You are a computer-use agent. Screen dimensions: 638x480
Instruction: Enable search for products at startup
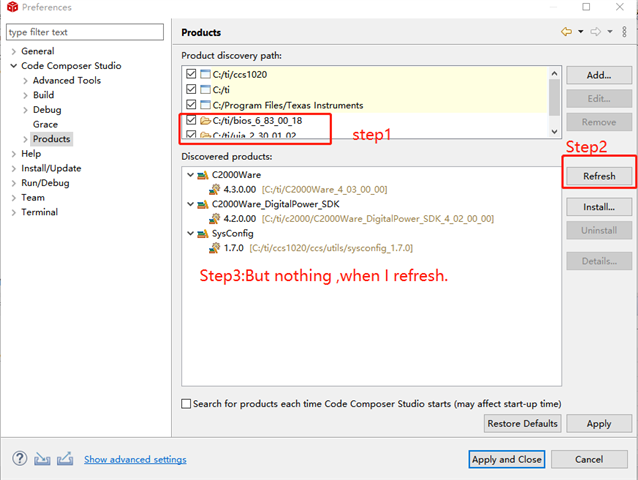click(187, 403)
